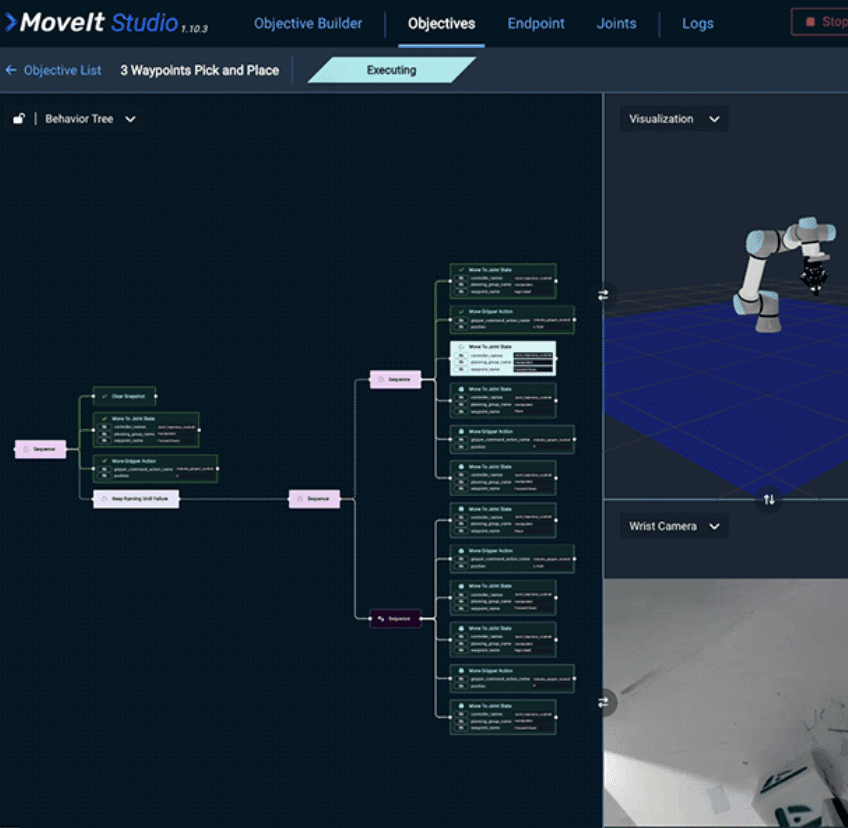848x828 pixels.
Task: Go to the Joints tab
Action: [617, 23]
